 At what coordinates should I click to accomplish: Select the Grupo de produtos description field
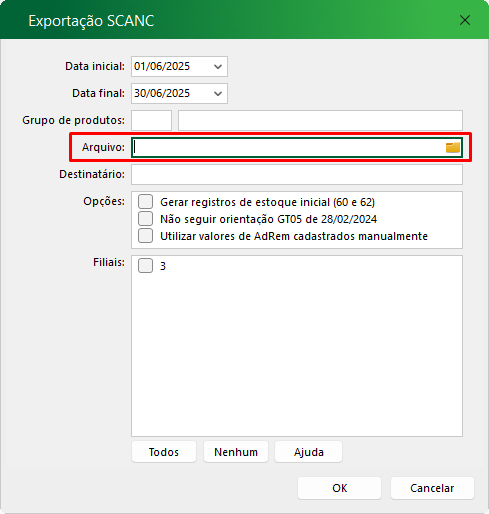tap(320, 120)
